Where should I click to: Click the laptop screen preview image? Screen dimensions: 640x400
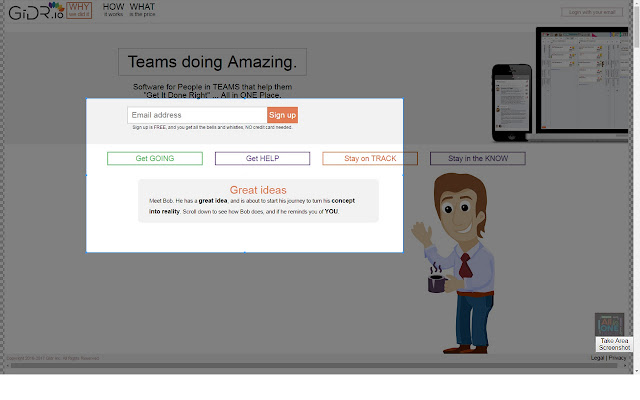583,80
